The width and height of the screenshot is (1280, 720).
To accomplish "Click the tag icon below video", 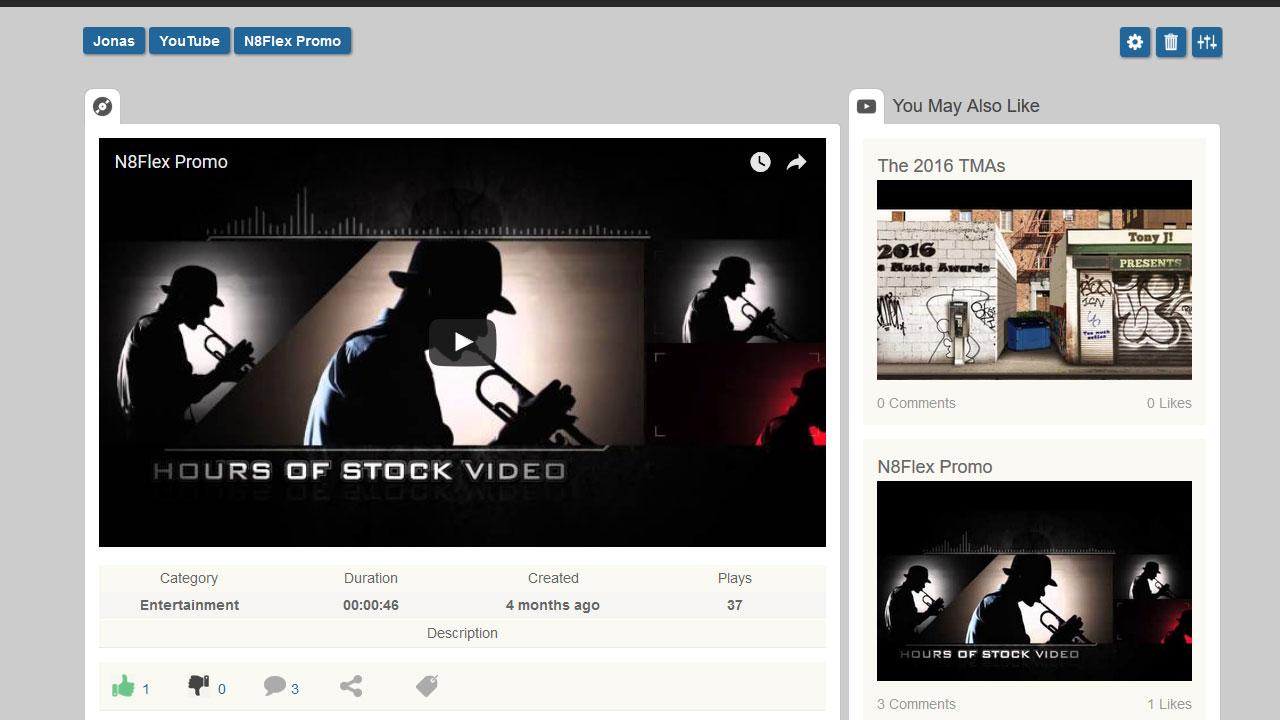I will coord(427,686).
